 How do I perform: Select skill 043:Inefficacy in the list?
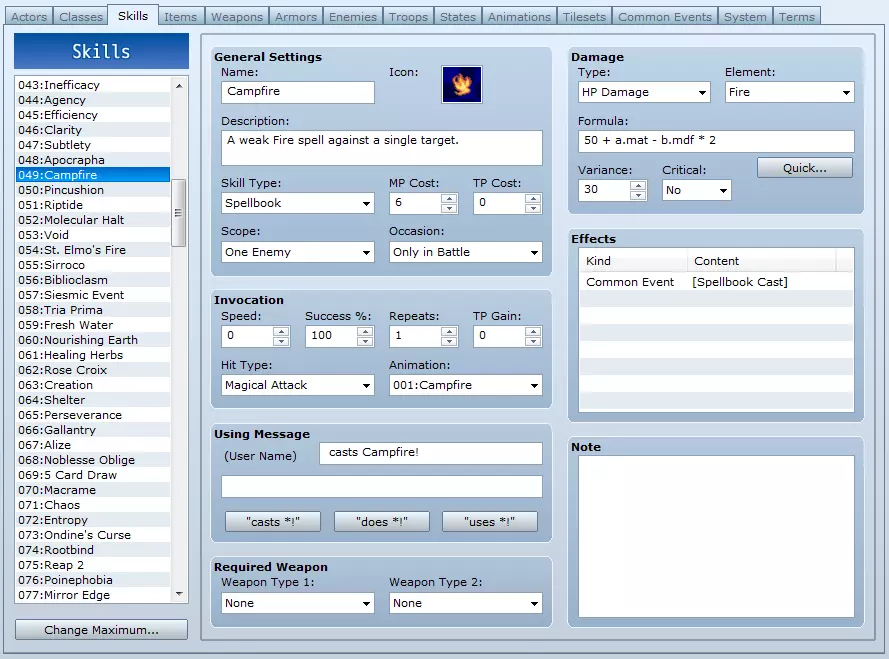point(93,85)
